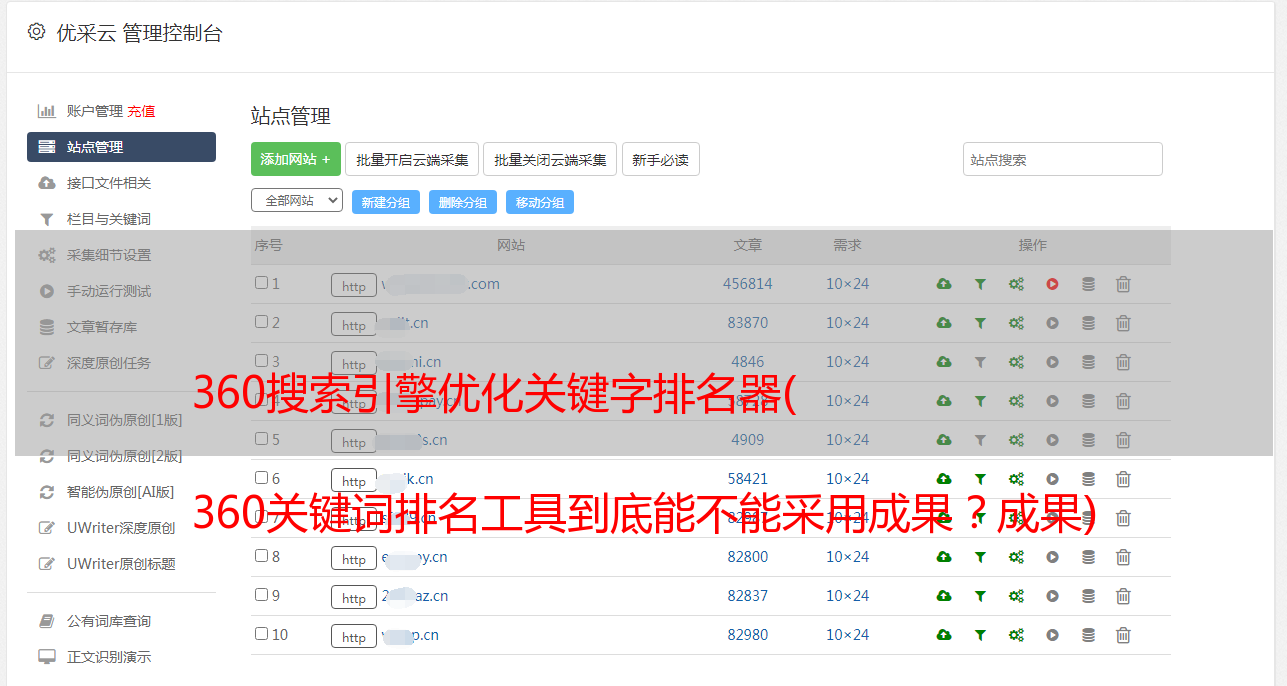Image resolution: width=1287 pixels, height=686 pixels.
Task: Click filter icon in 83870 row
Action: [x=980, y=323]
